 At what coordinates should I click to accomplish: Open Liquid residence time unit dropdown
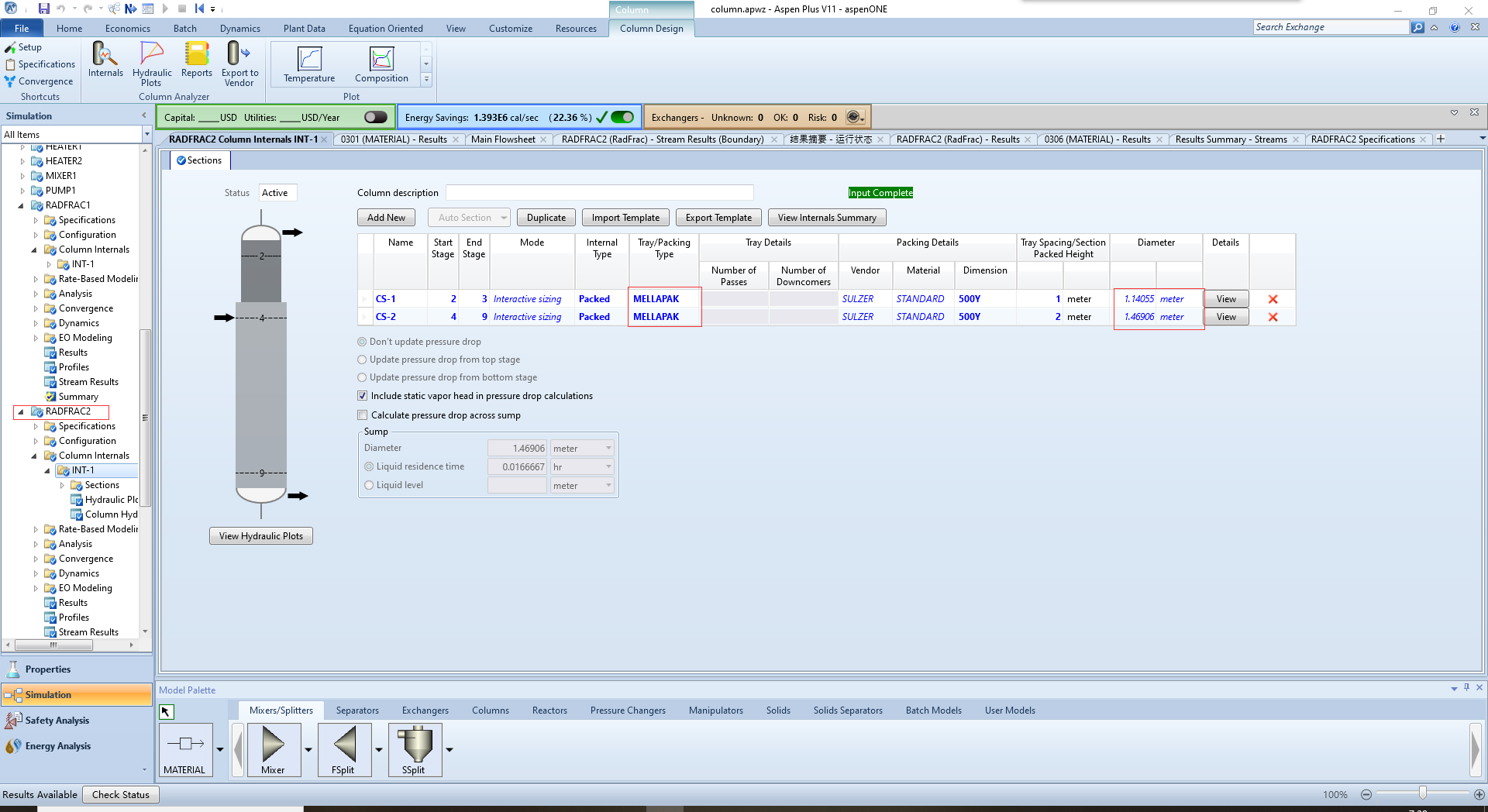click(608, 466)
